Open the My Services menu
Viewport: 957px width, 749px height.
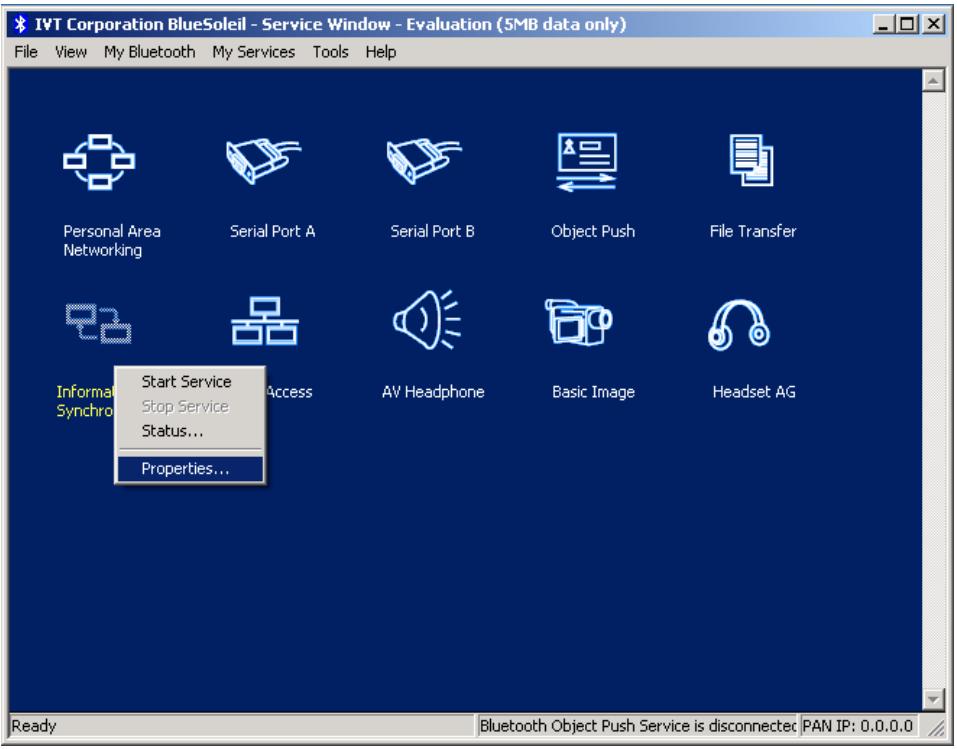tap(253, 52)
